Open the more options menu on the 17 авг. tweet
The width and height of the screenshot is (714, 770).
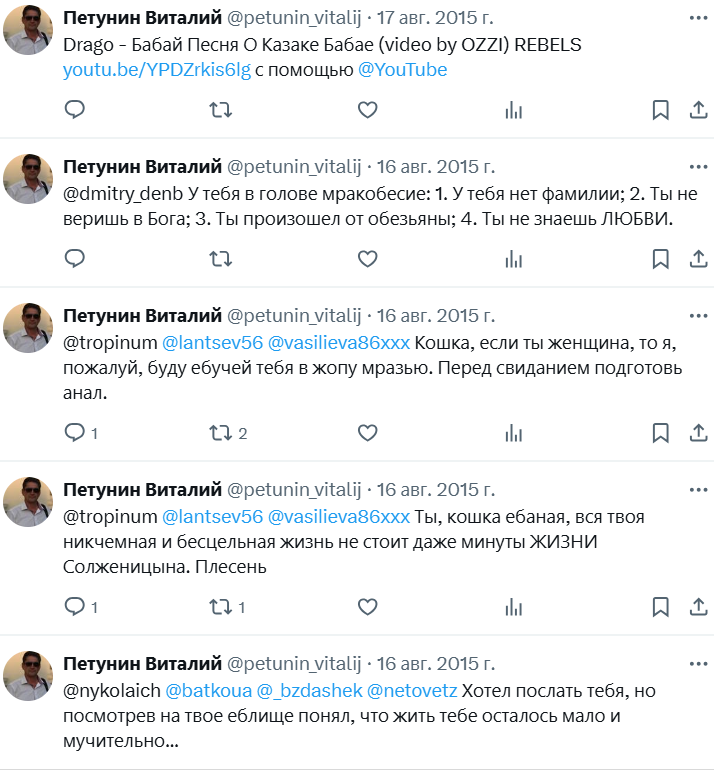[x=697, y=18]
